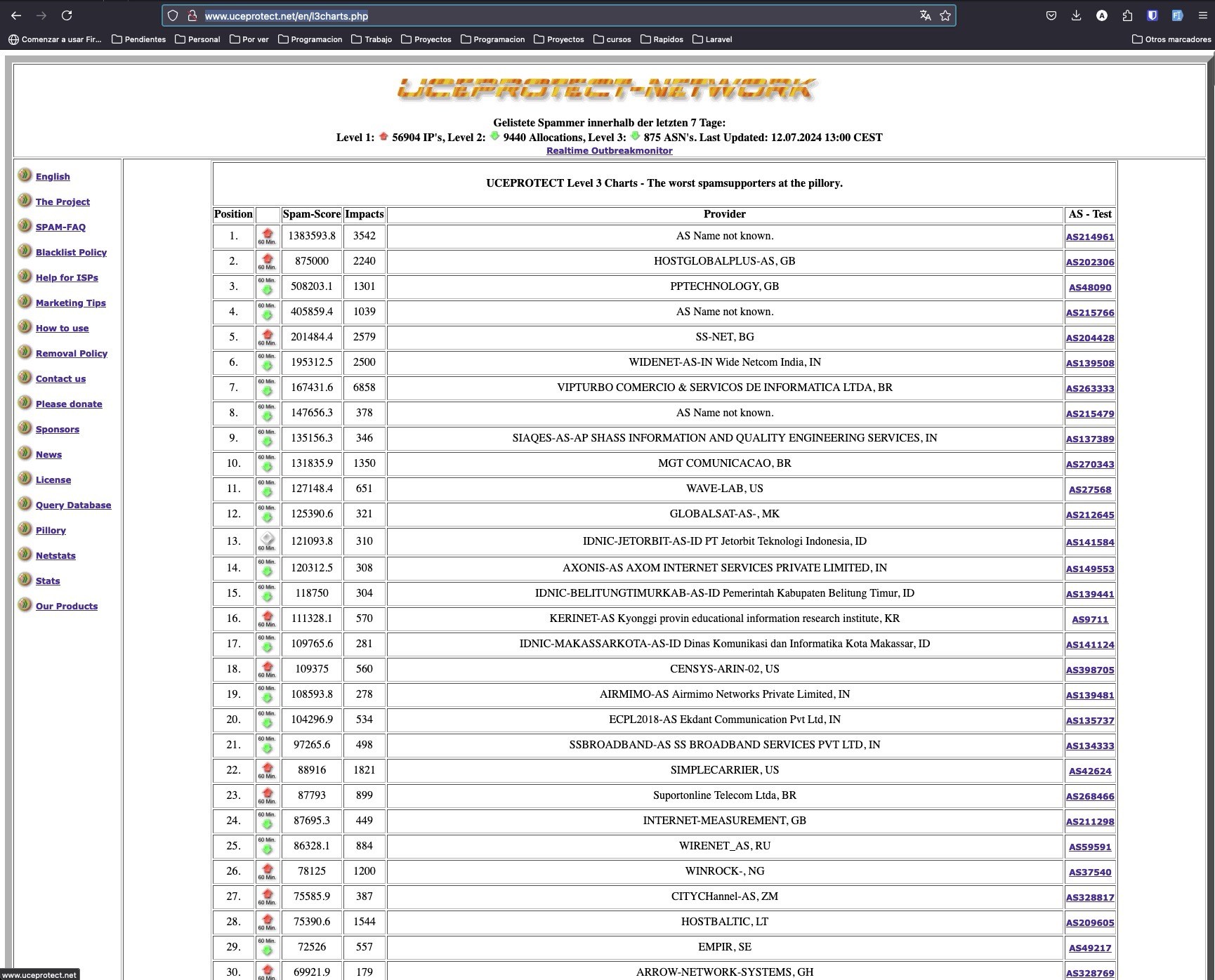Click the green bullet icon beside English

tap(25, 175)
